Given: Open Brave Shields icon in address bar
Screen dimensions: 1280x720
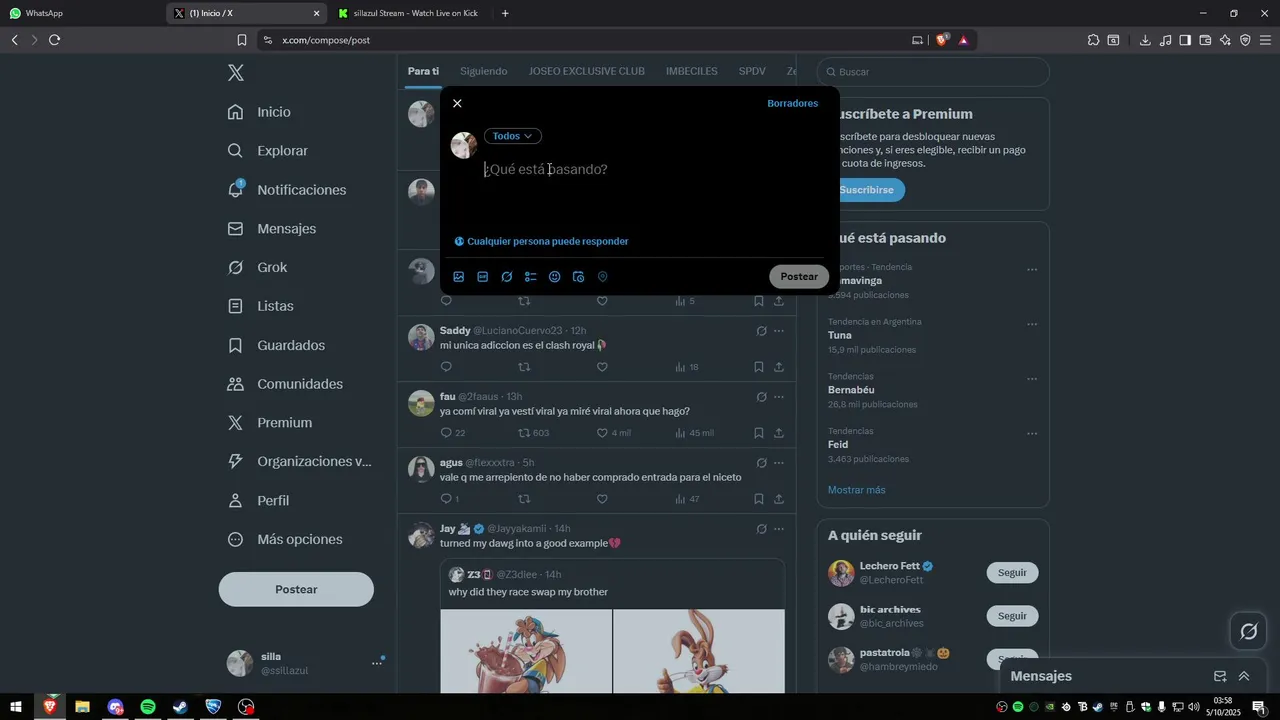Looking at the screenshot, I should (x=942, y=40).
